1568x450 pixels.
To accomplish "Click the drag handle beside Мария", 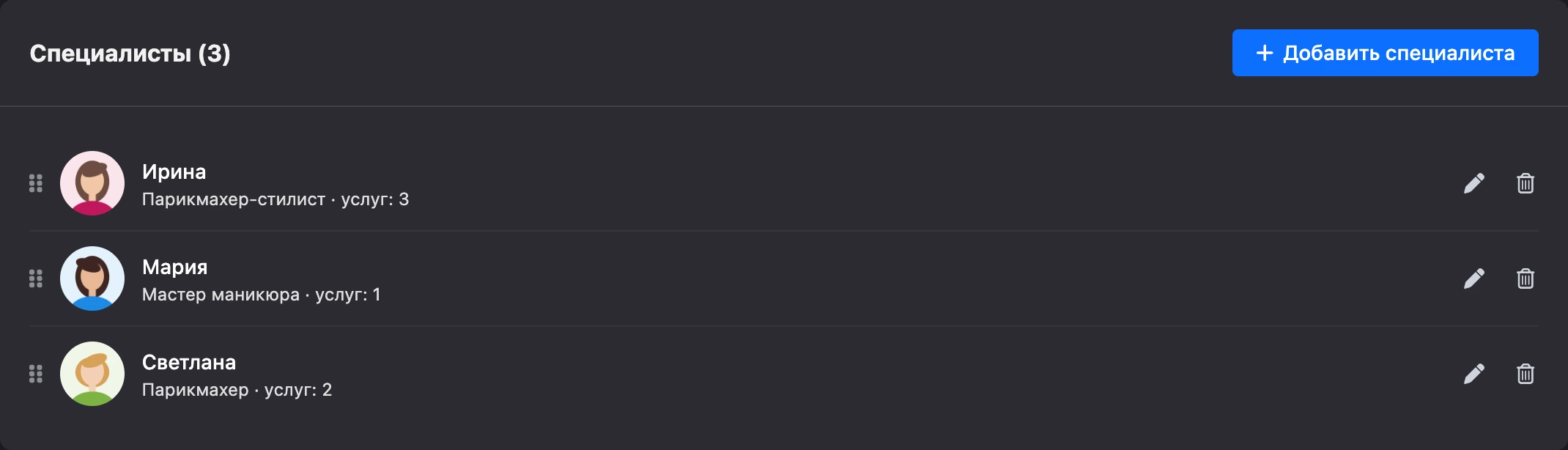I will (35, 279).
